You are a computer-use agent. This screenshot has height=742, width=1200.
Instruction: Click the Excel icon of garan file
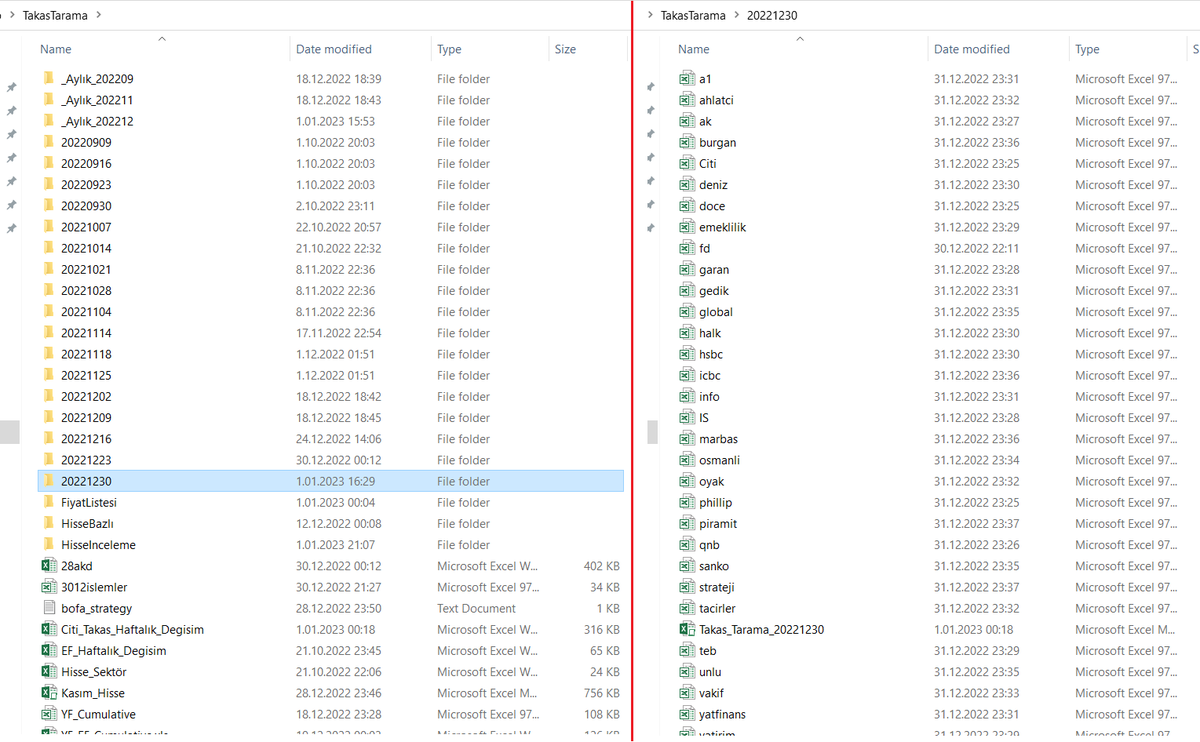pos(686,269)
